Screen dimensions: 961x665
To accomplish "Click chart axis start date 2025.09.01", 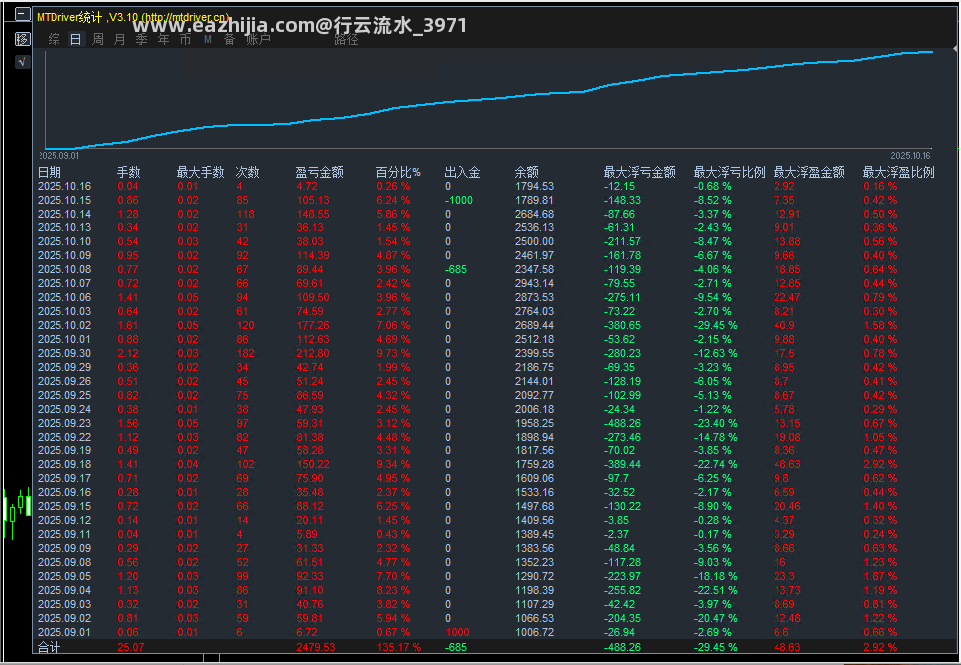I will [59, 156].
